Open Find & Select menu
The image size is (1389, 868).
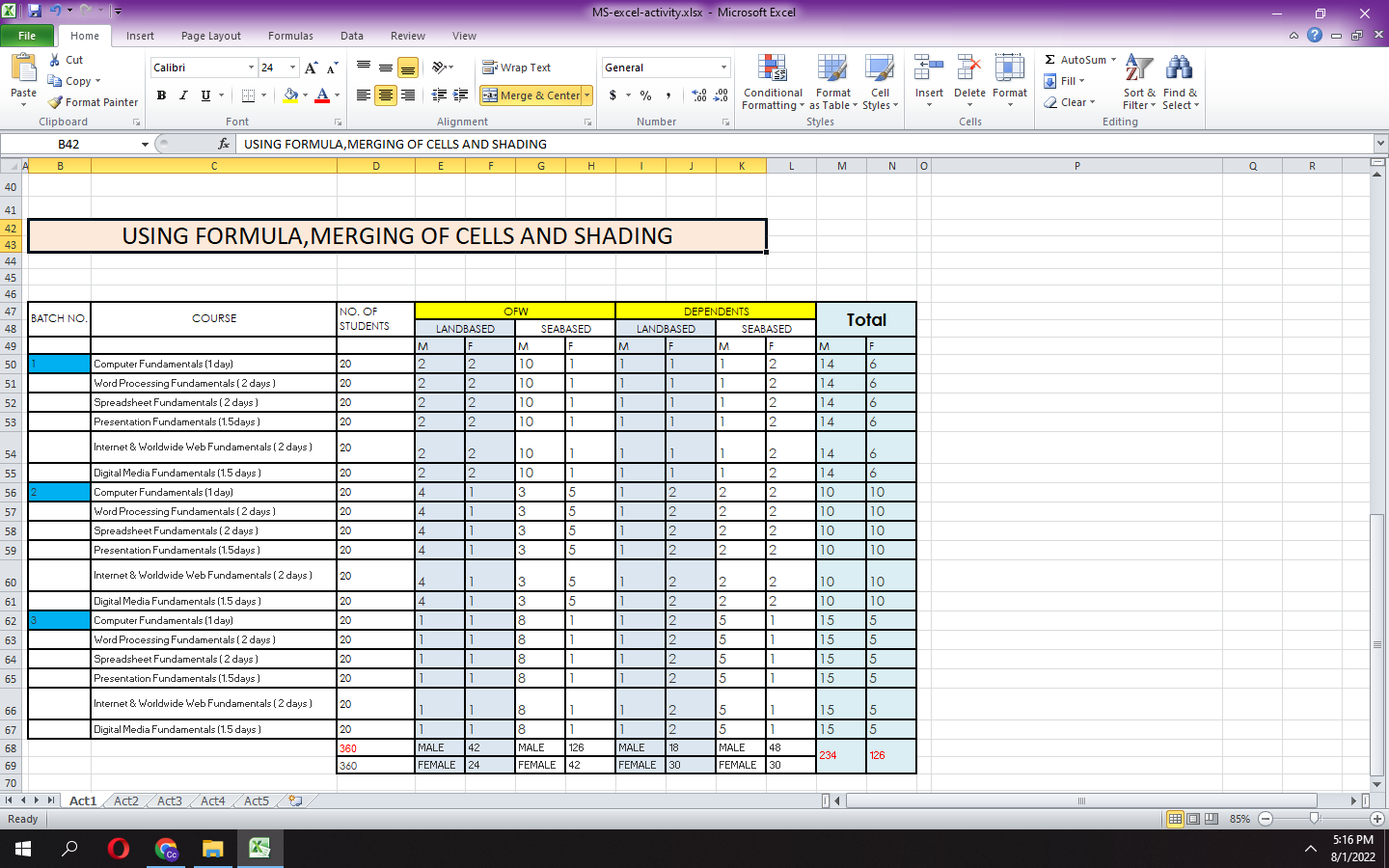pyautogui.click(x=1180, y=83)
